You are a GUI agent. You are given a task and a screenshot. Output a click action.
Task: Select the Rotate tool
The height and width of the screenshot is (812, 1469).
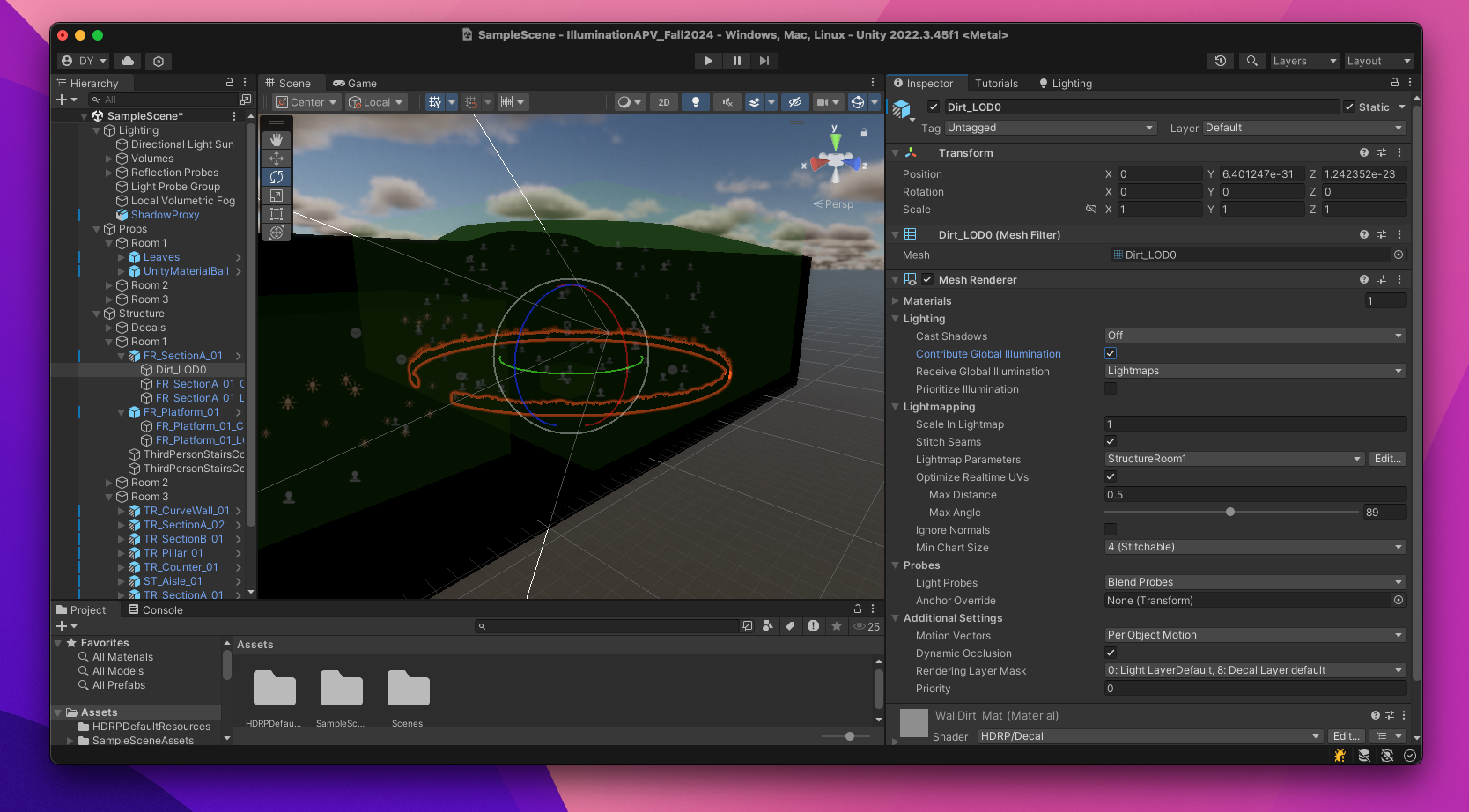click(x=277, y=177)
